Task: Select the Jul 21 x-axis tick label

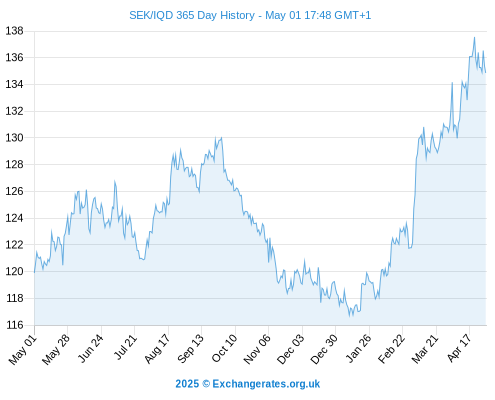Action: tap(125, 347)
